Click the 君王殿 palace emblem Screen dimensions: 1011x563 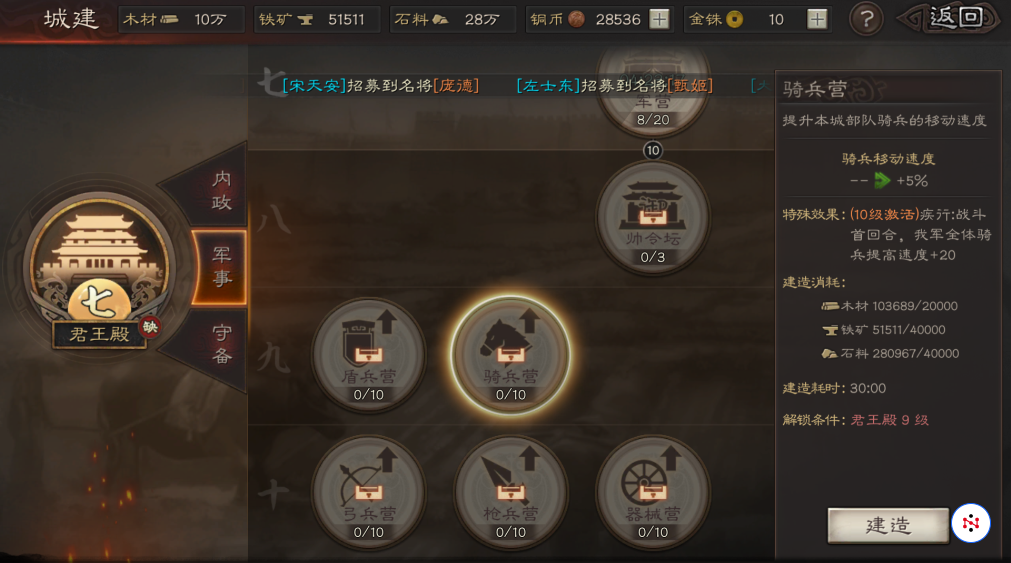coord(99,268)
